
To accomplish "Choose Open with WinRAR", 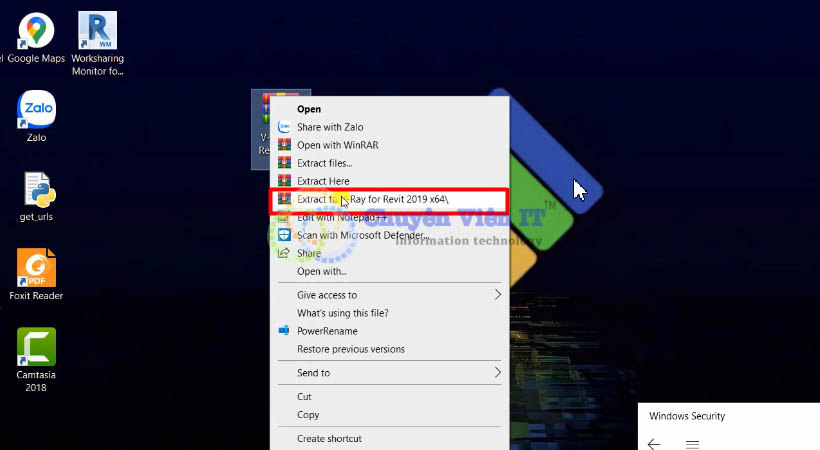I will pos(337,145).
